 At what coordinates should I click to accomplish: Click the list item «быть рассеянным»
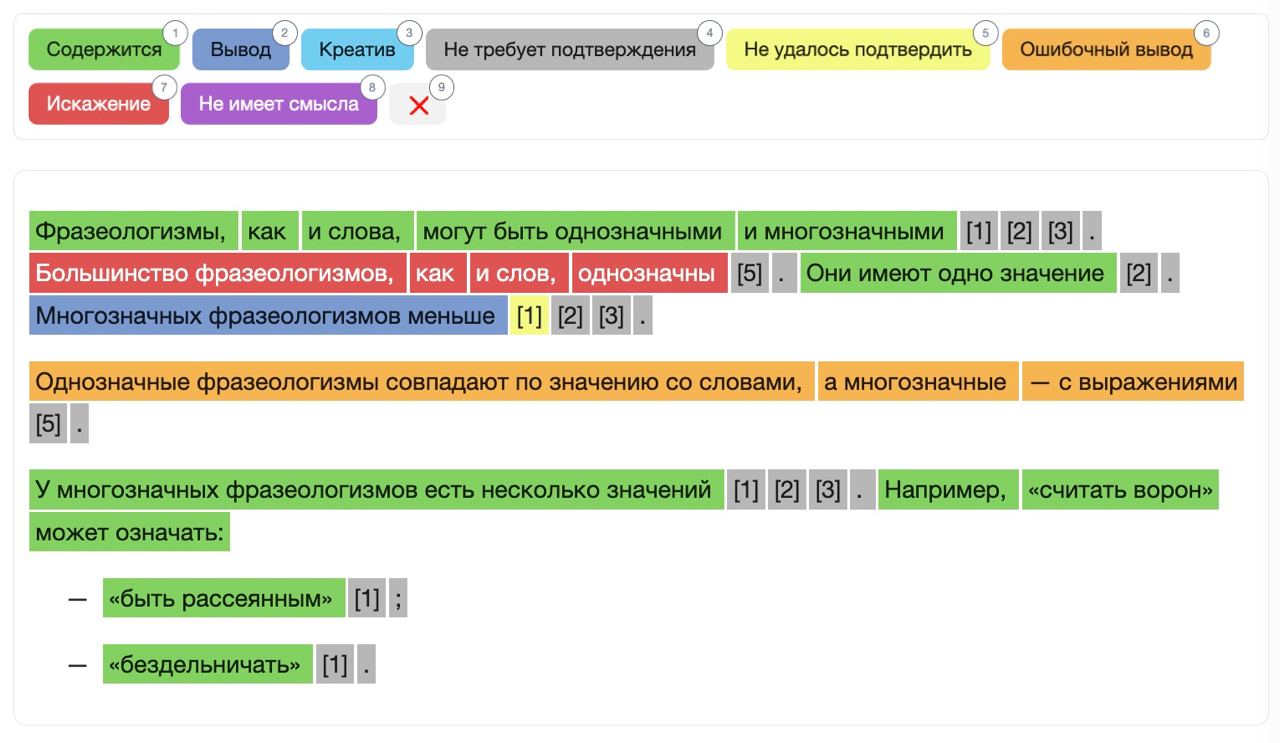pos(224,597)
